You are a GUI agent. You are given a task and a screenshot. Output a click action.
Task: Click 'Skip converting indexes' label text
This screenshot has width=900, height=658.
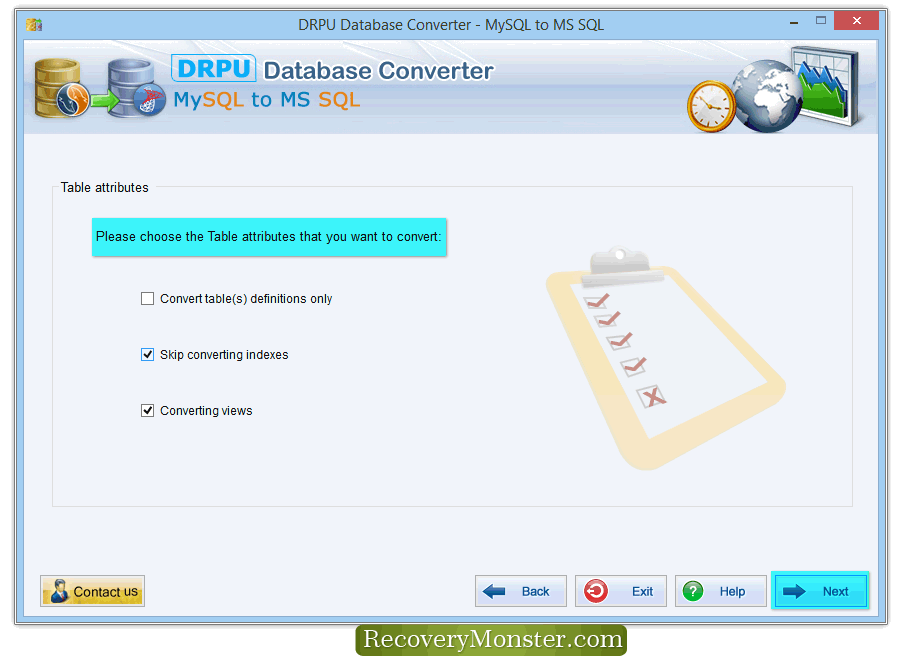[x=224, y=355]
